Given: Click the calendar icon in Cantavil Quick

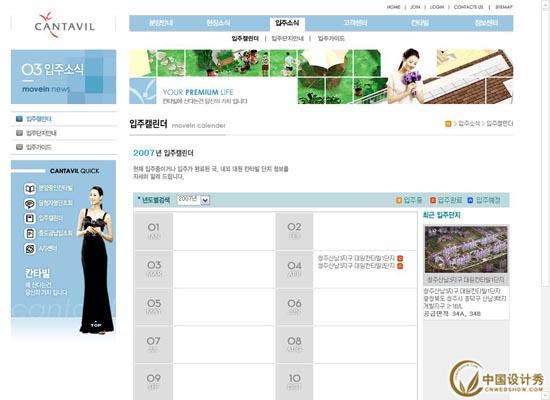Looking at the screenshot, I should coord(30,219).
